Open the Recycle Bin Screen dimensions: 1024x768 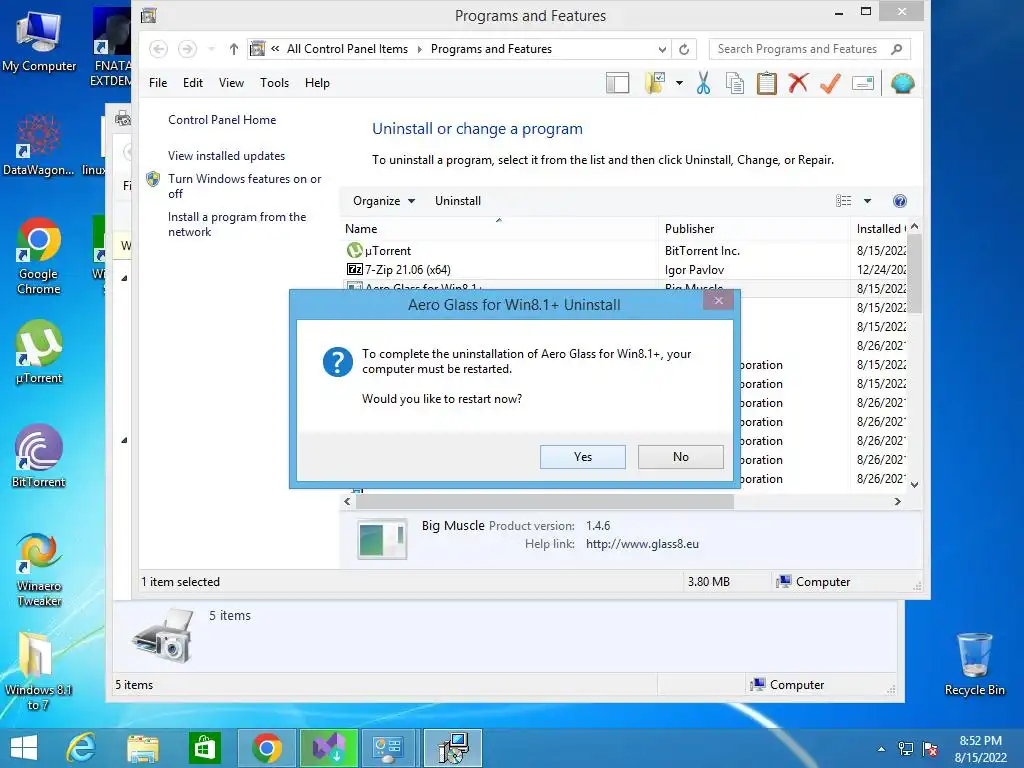click(974, 664)
